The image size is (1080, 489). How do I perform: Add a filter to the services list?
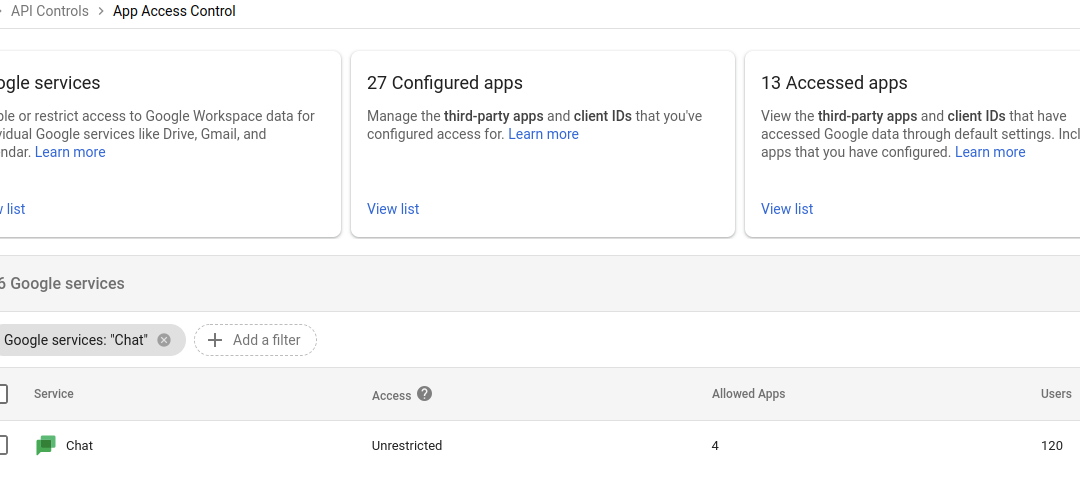(x=256, y=340)
